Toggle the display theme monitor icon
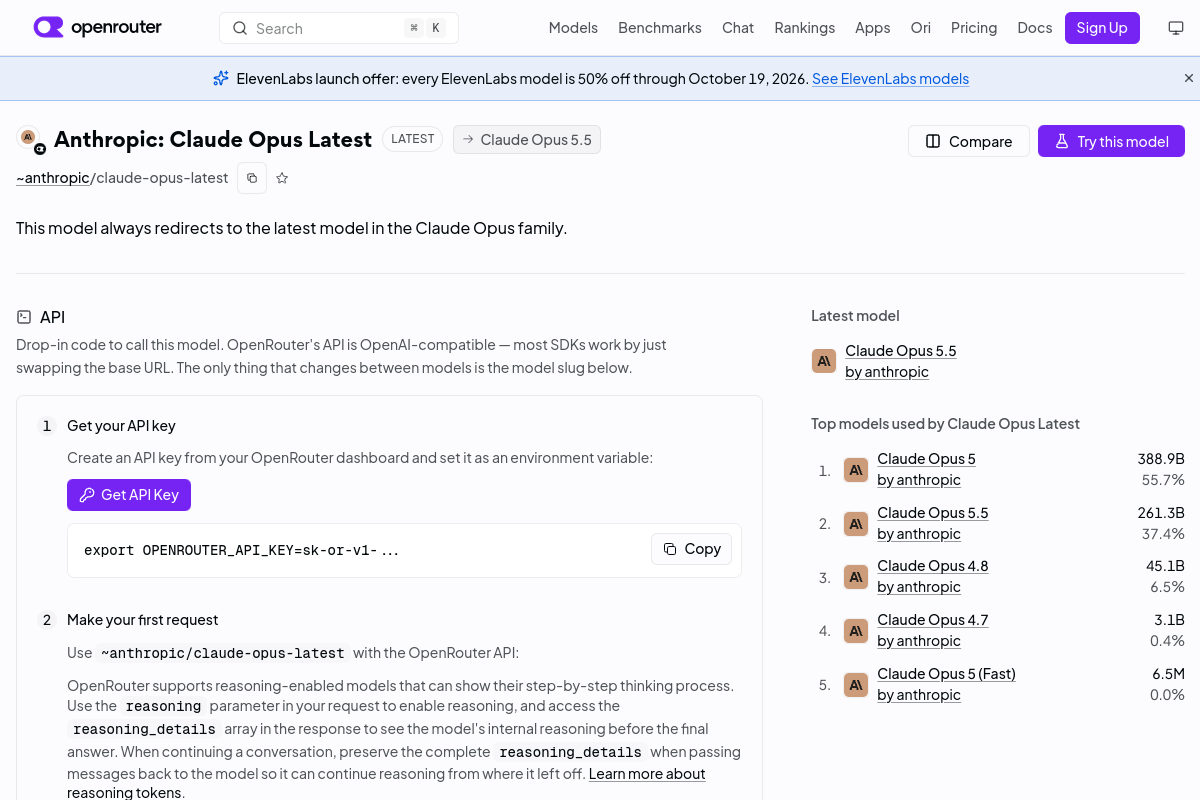 click(x=1176, y=28)
